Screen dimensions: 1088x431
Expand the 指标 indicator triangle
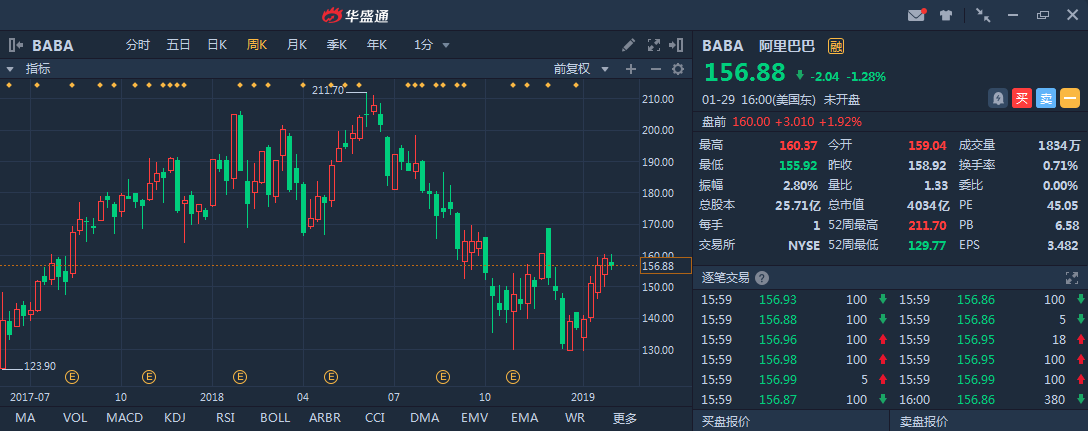[10, 69]
